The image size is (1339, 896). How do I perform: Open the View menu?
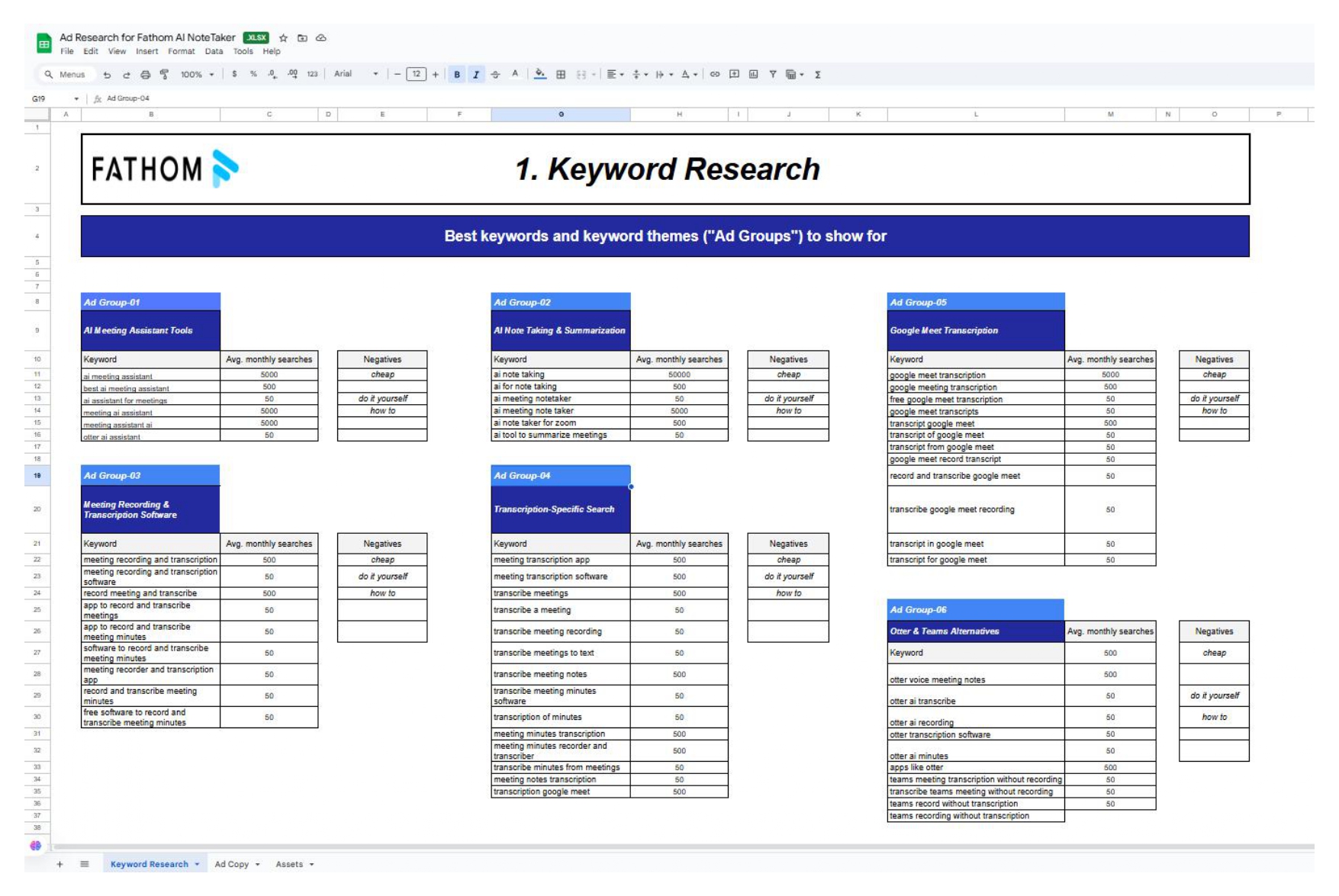click(117, 52)
